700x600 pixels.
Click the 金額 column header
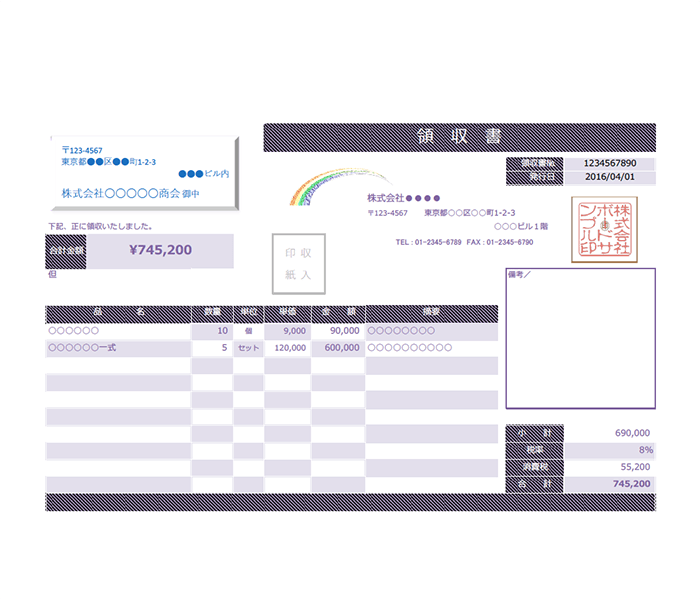coord(338,312)
